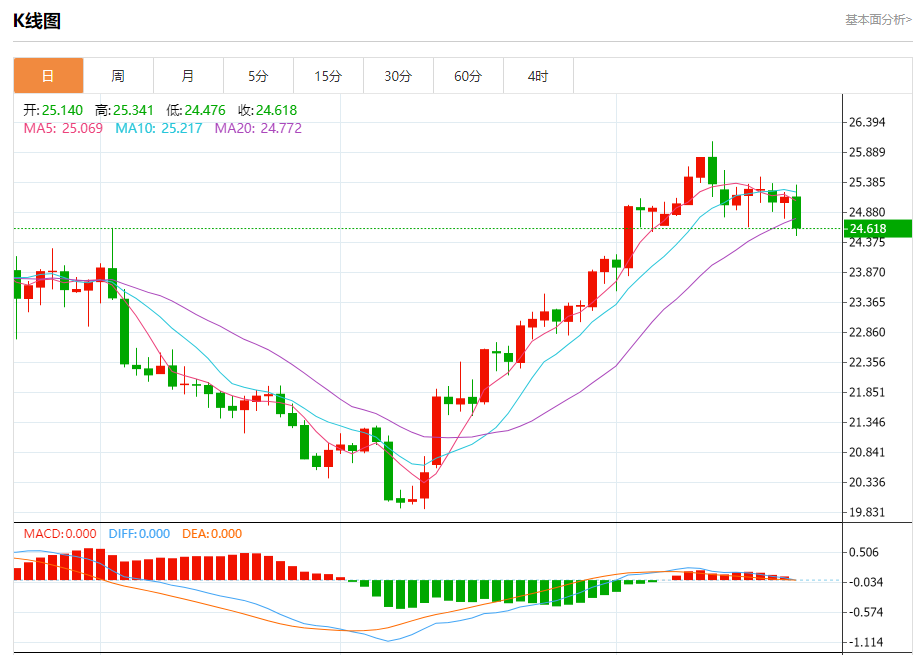
Task: Open the 5分 interval tab
Action: [x=258, y=76]
